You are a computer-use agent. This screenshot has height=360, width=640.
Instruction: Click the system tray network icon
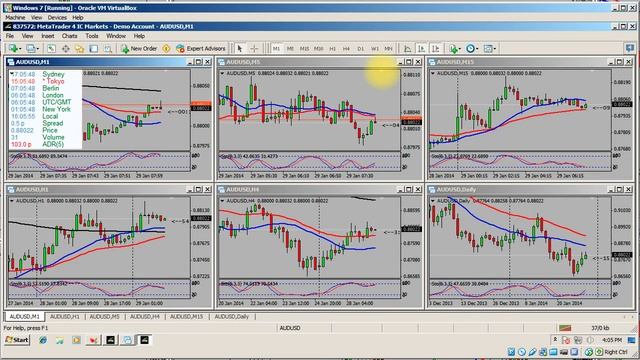[x=578, y=340]
